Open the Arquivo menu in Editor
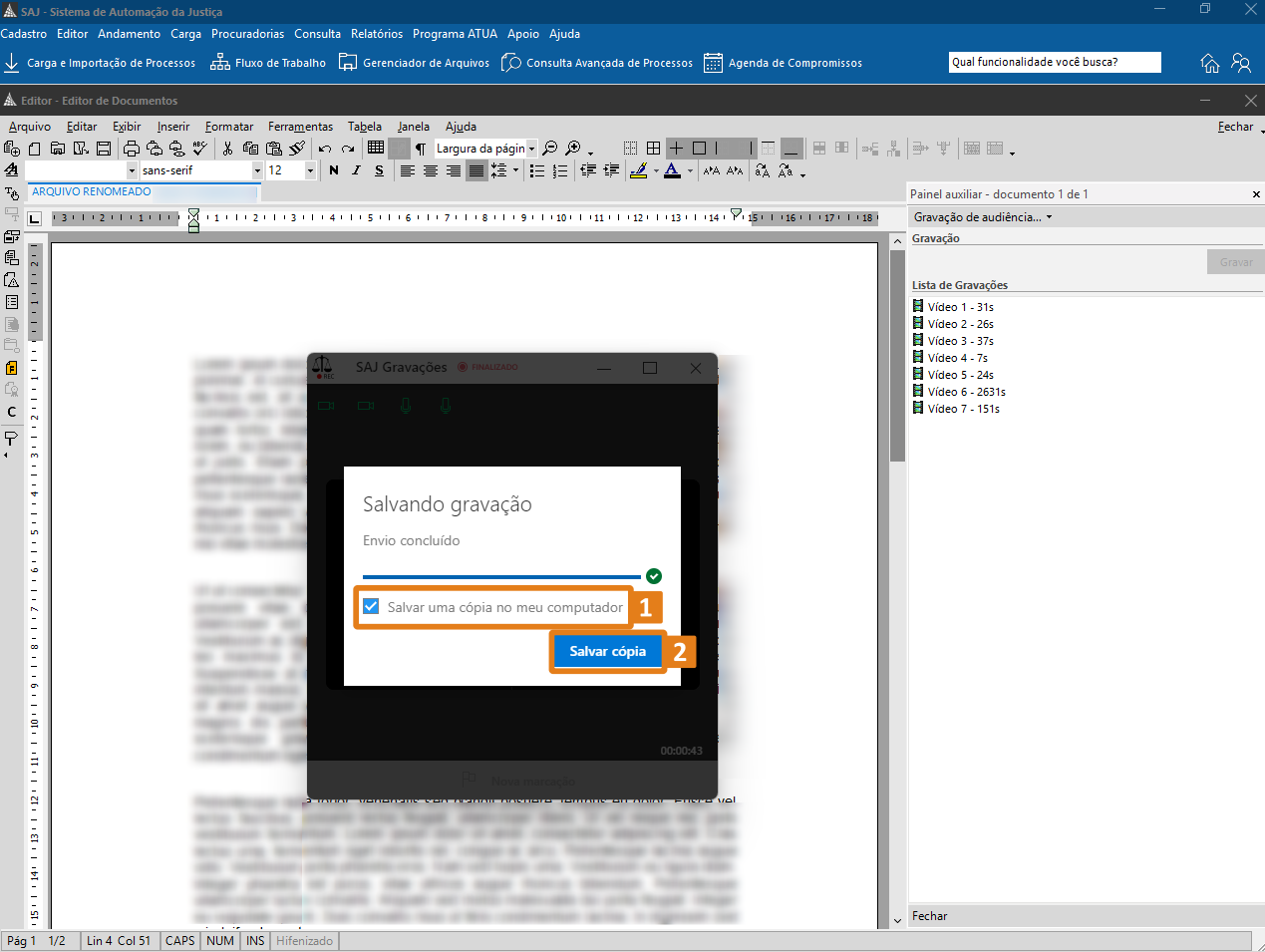 point(30,127)
